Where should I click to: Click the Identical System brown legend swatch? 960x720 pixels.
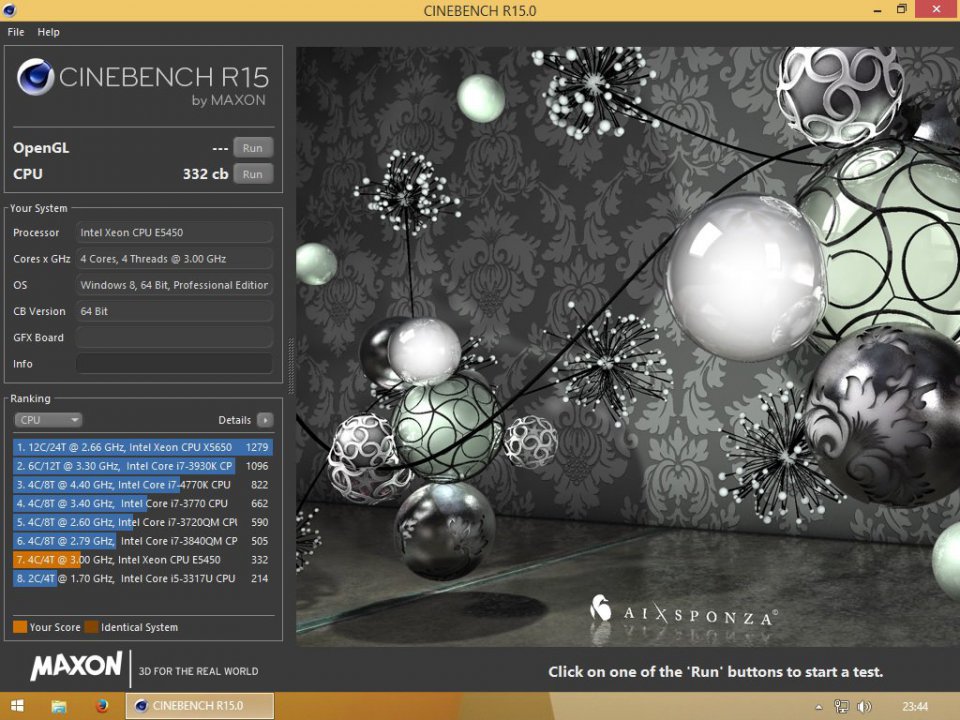(91, 627)
